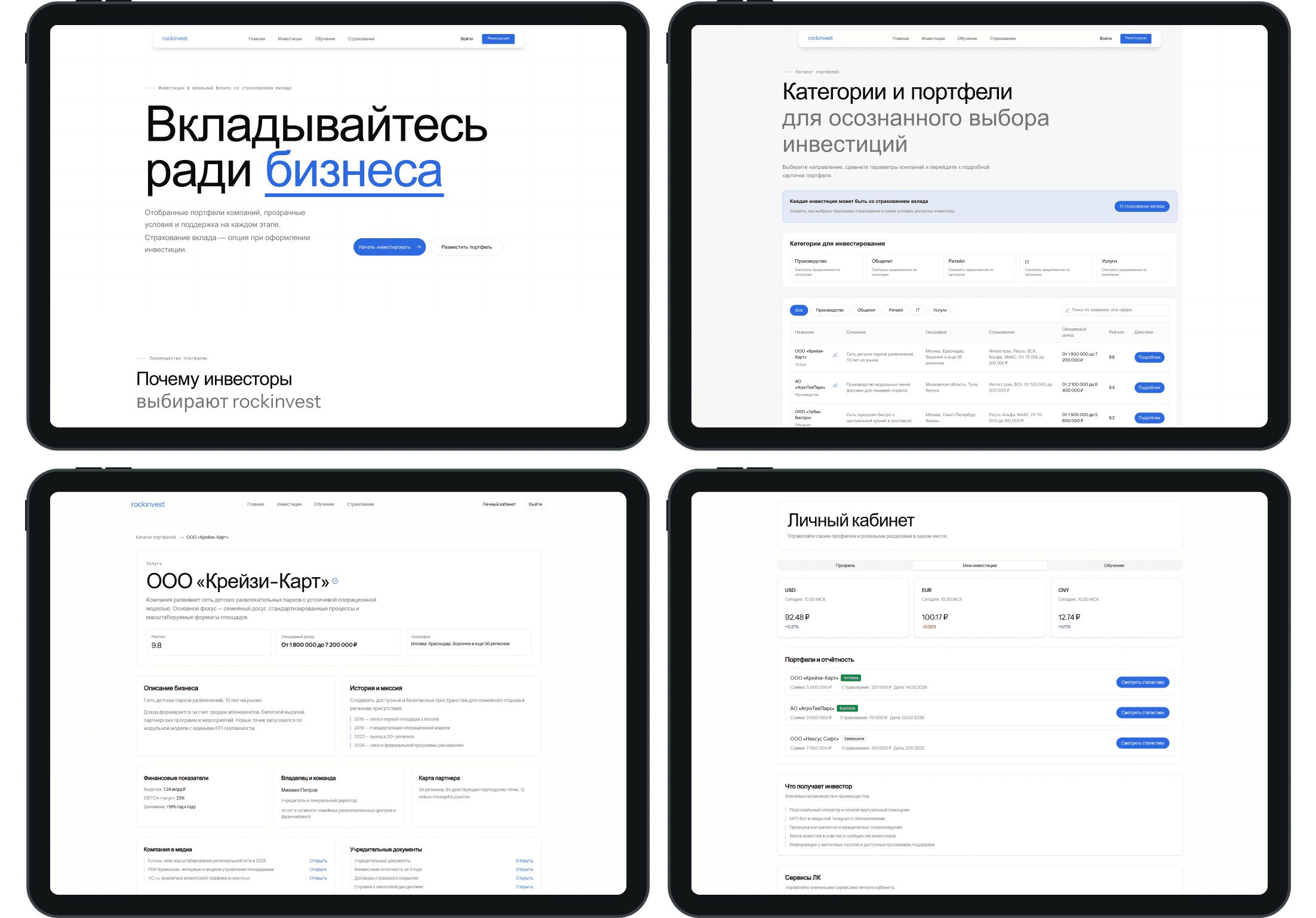The height and width of the screenshot is (918, 1316).
Task: Click the rockinvest logo on the catalog page
Action: pyautogui.click(x=819, y=38)
